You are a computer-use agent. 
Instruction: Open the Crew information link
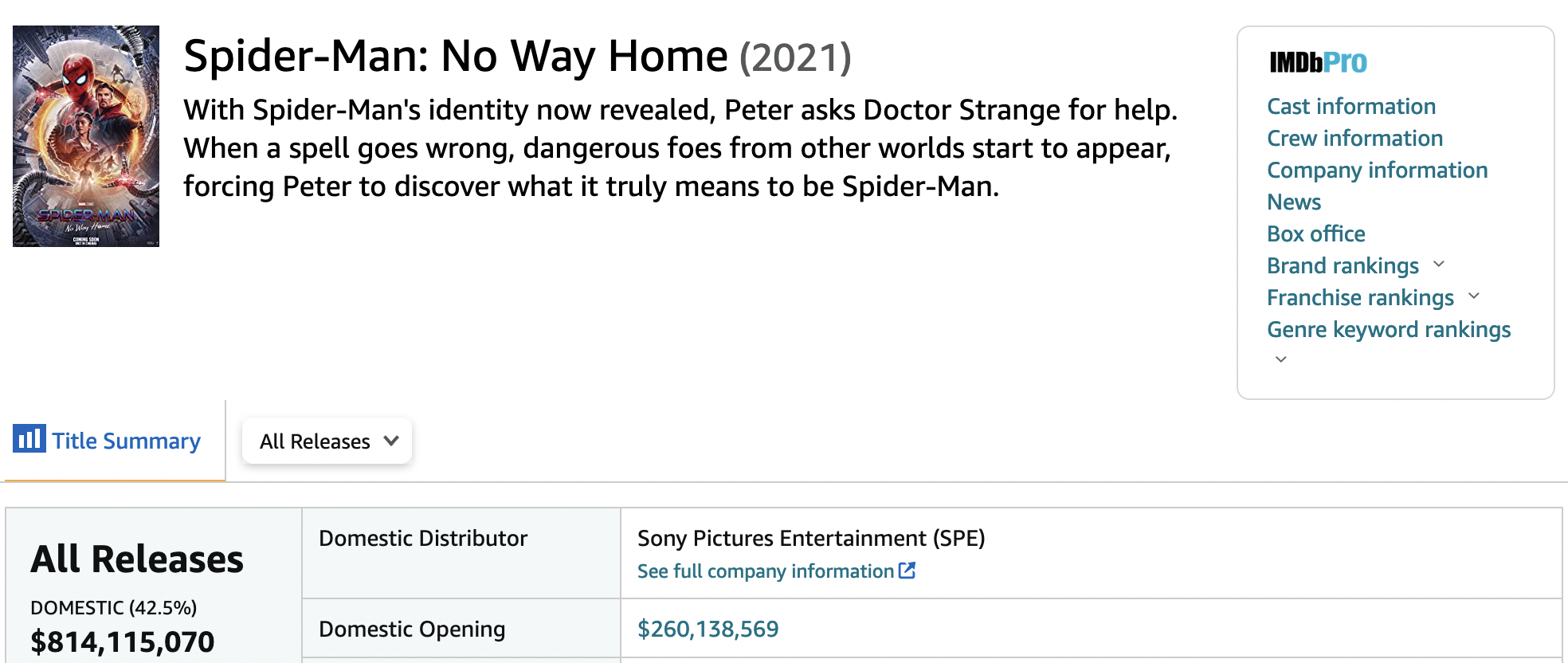tap(1354, 138)
